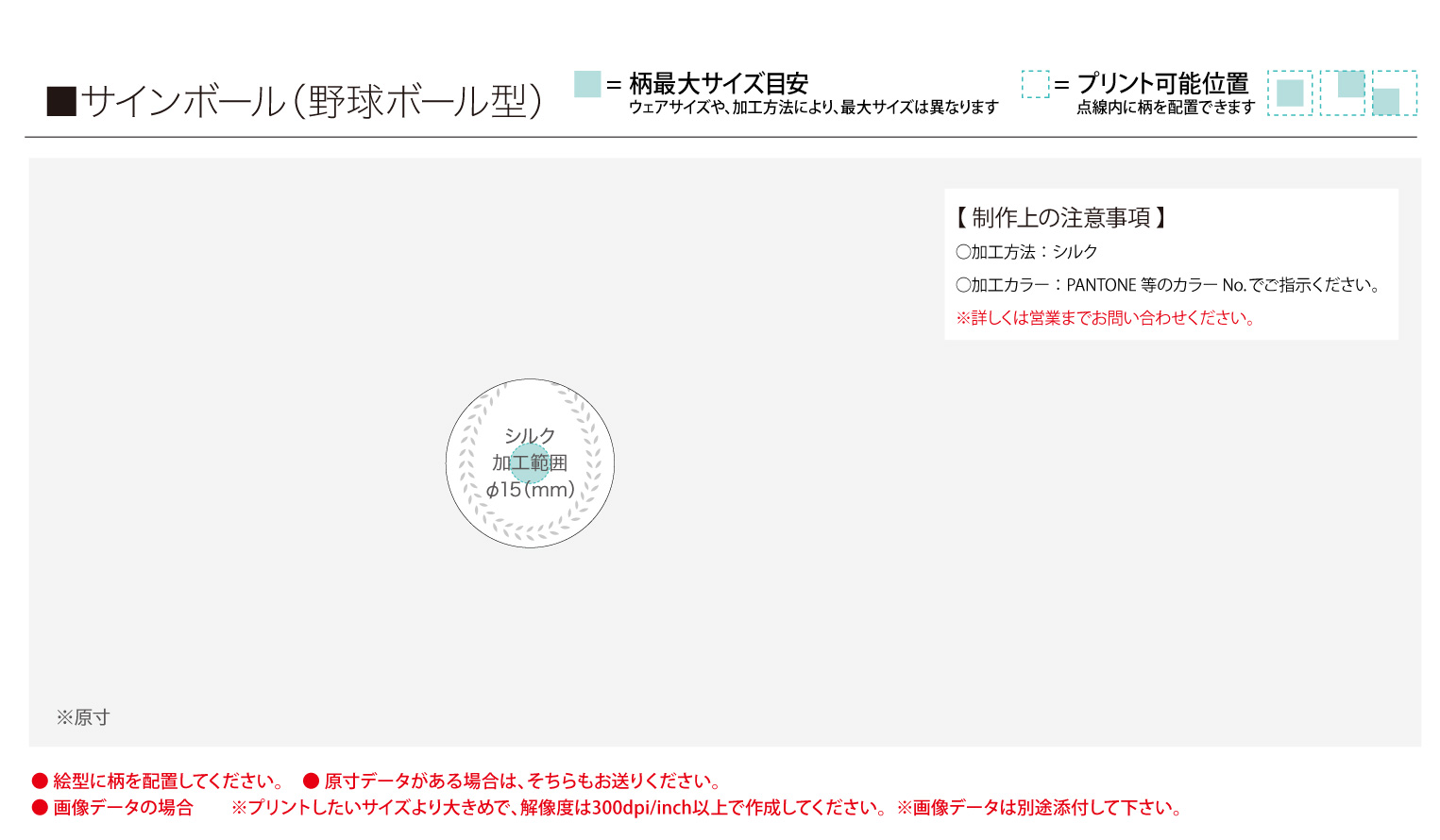Click the ※原寸 note in the corner
Screen dimensions: 1440x840
coord(83,717)
